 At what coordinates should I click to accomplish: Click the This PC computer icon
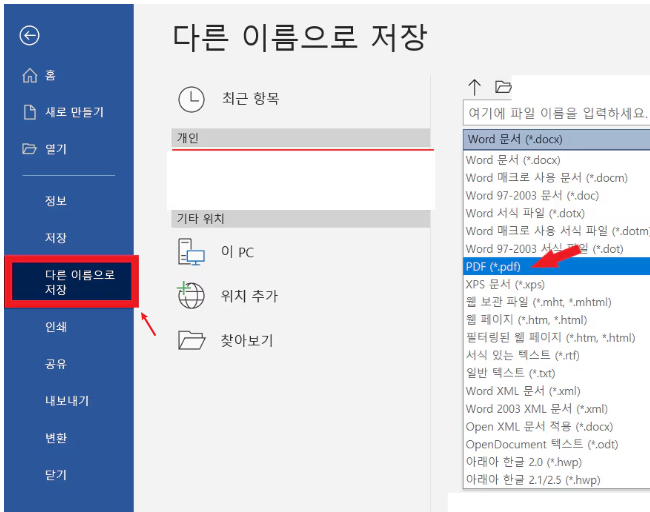tap(191, 252)
